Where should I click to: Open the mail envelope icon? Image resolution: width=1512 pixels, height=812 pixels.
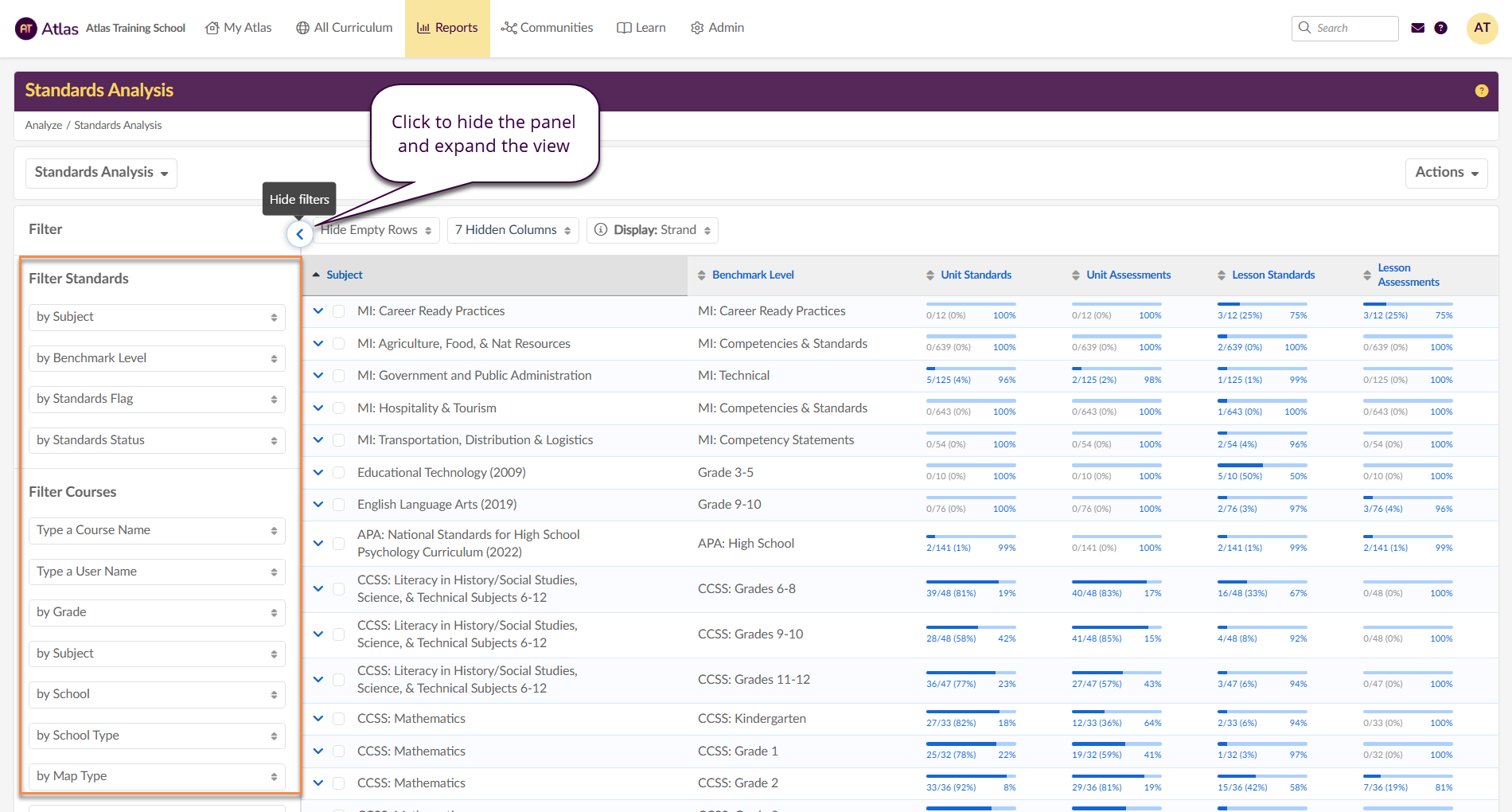tap(1417, 28)
